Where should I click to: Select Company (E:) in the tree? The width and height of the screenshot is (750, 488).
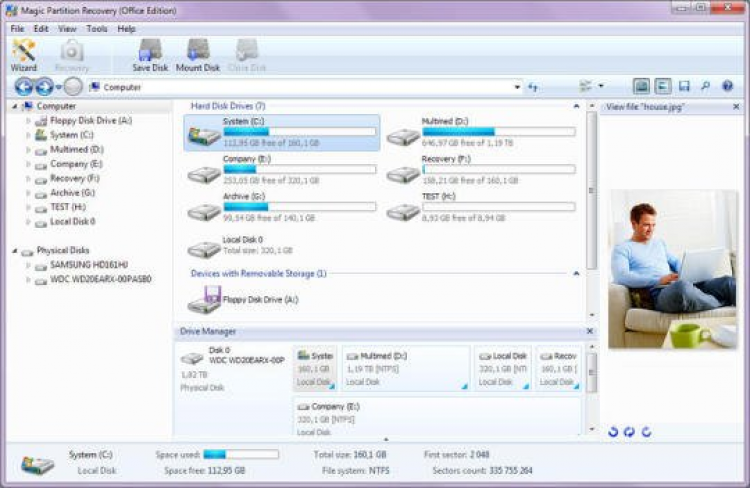coord(76,164)
